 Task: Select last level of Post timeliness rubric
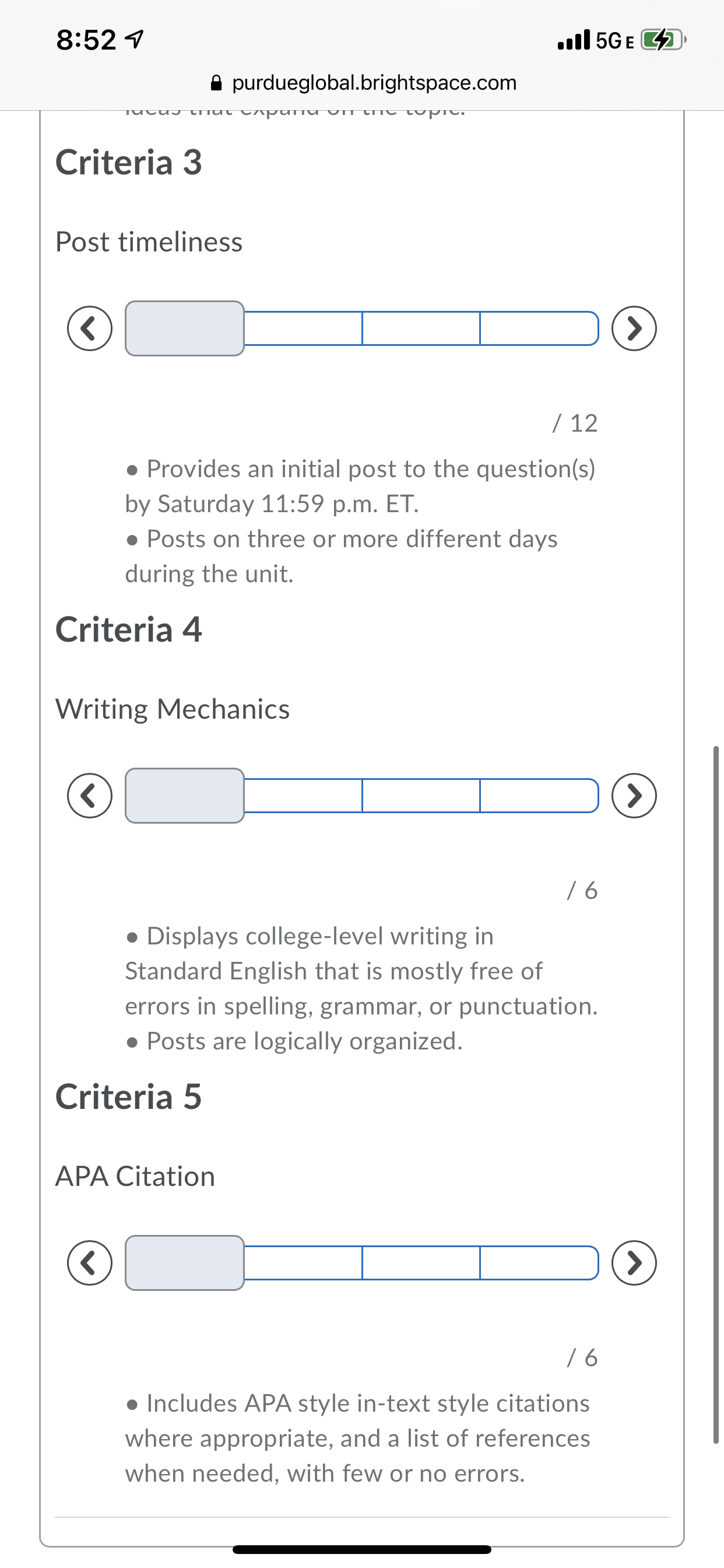pyautogui.click(x=539, y=328)
